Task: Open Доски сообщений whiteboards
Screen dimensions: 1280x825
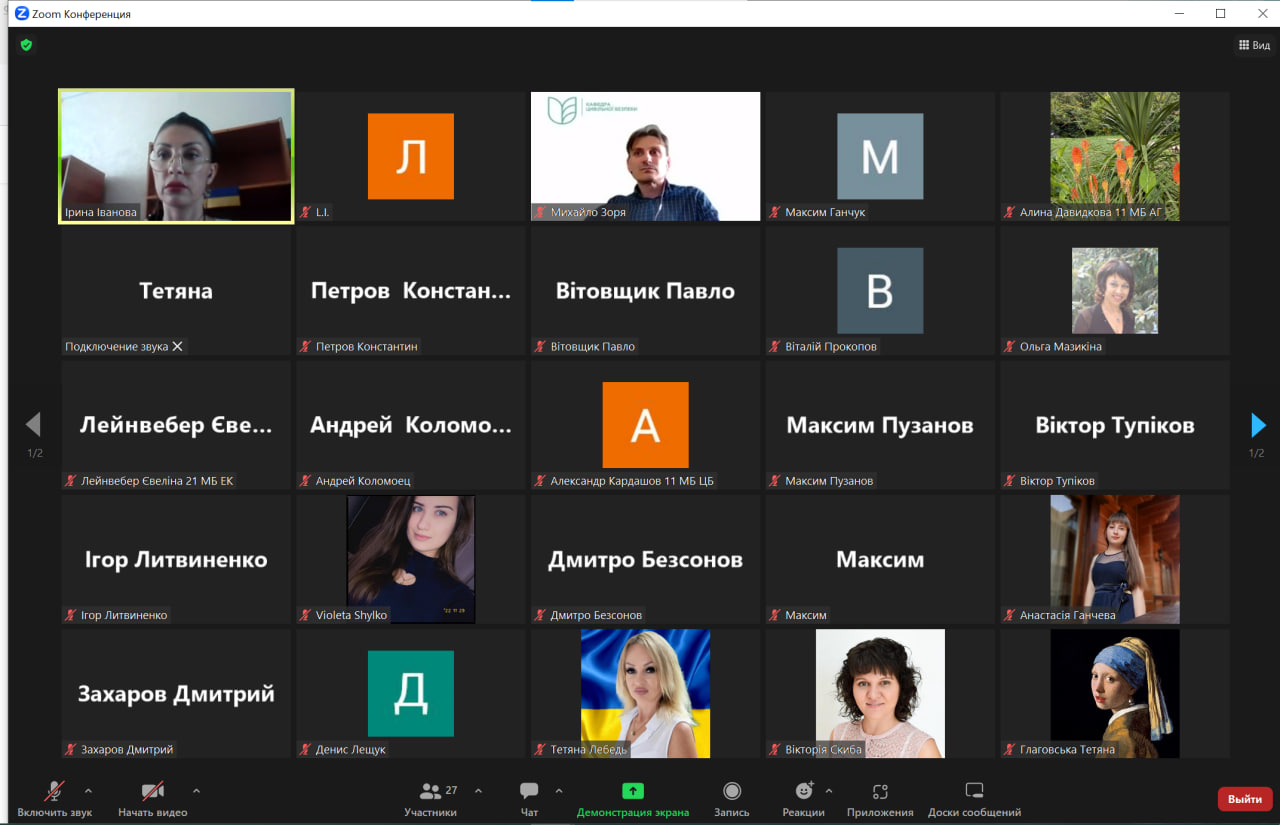Action: [974, 798]
